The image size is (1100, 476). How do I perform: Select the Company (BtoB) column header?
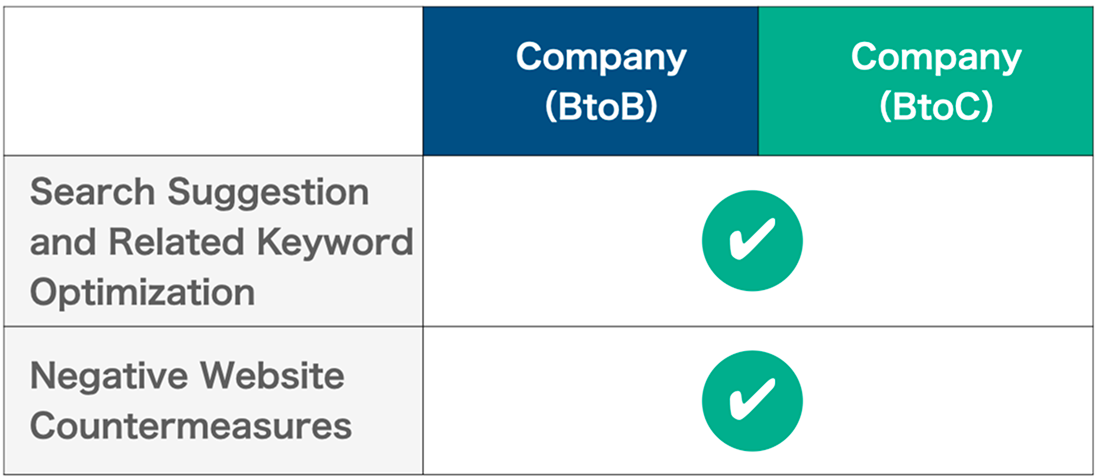click(x=590, y=81)
